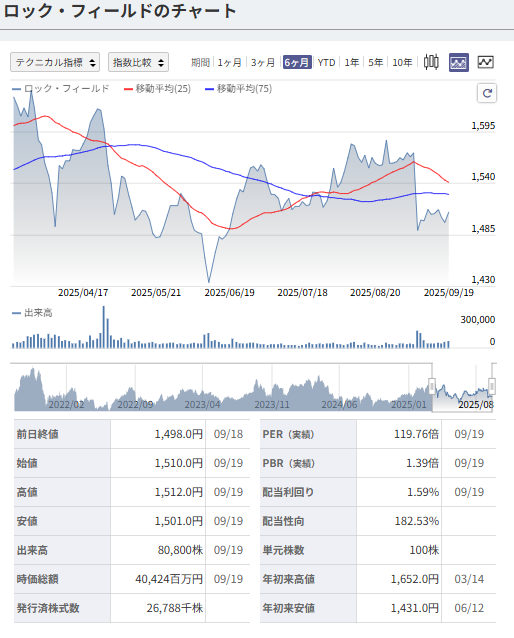
Task: Click the 配当利回り value 1.59%
Action: coord(423,492)
